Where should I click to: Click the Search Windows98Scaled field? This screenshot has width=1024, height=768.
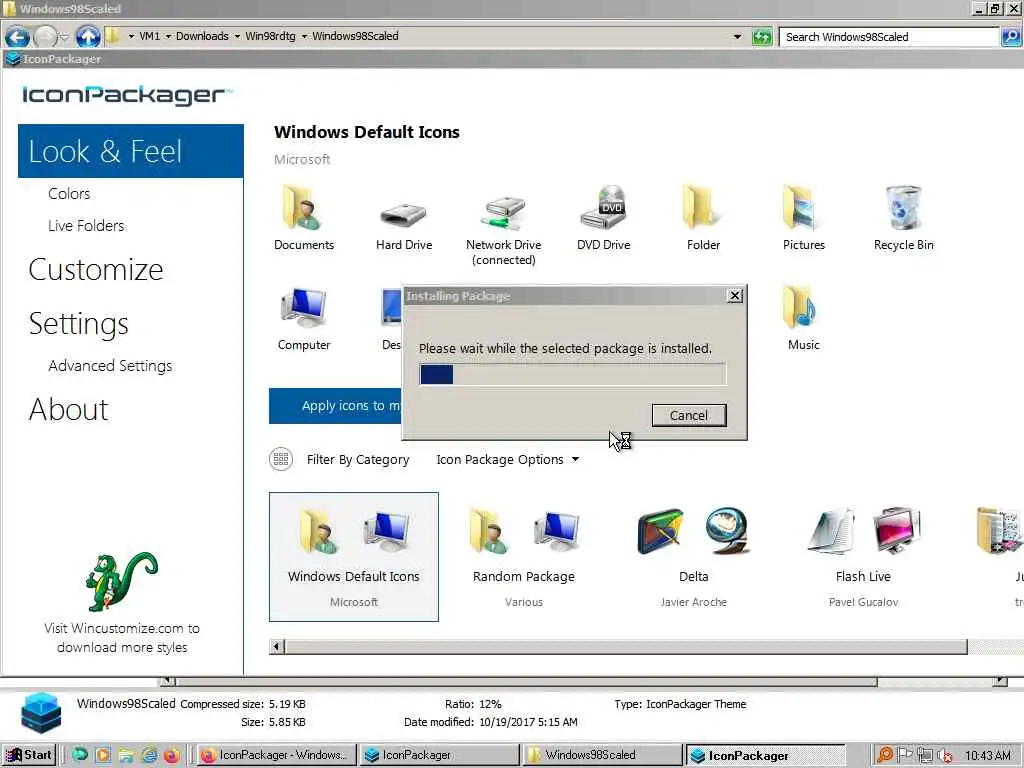[x=889, y=37]
